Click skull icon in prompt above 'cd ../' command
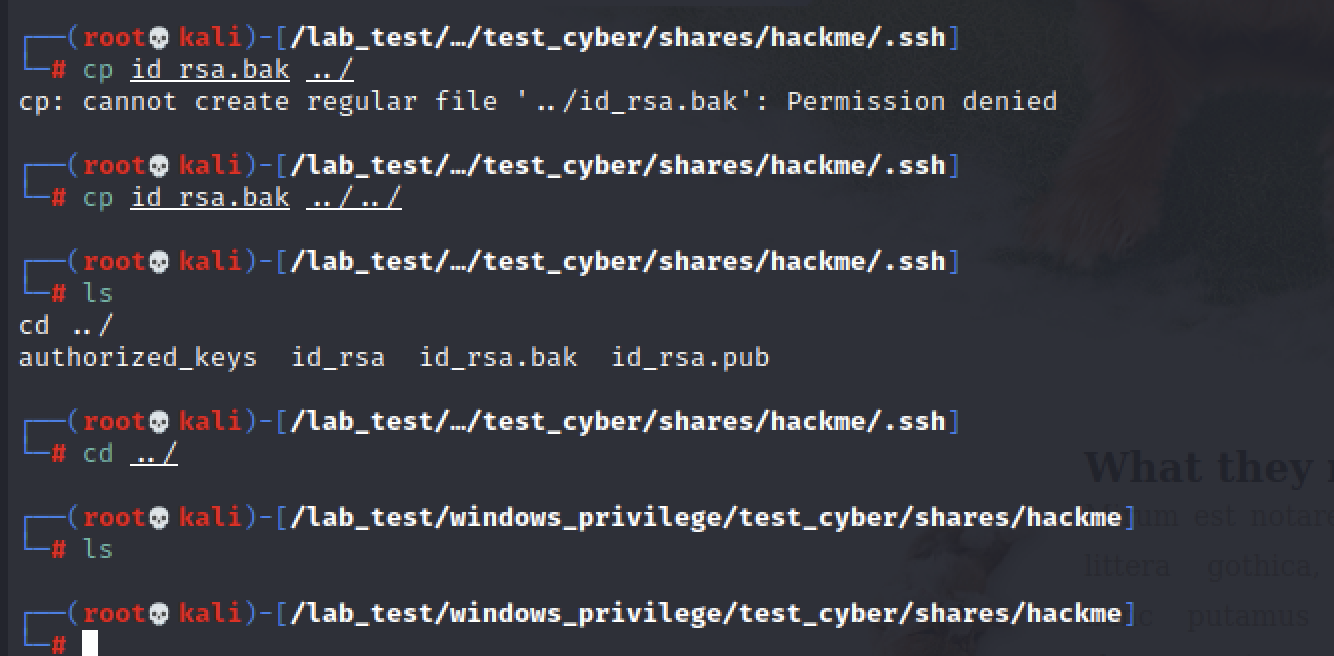 point(159,421)
